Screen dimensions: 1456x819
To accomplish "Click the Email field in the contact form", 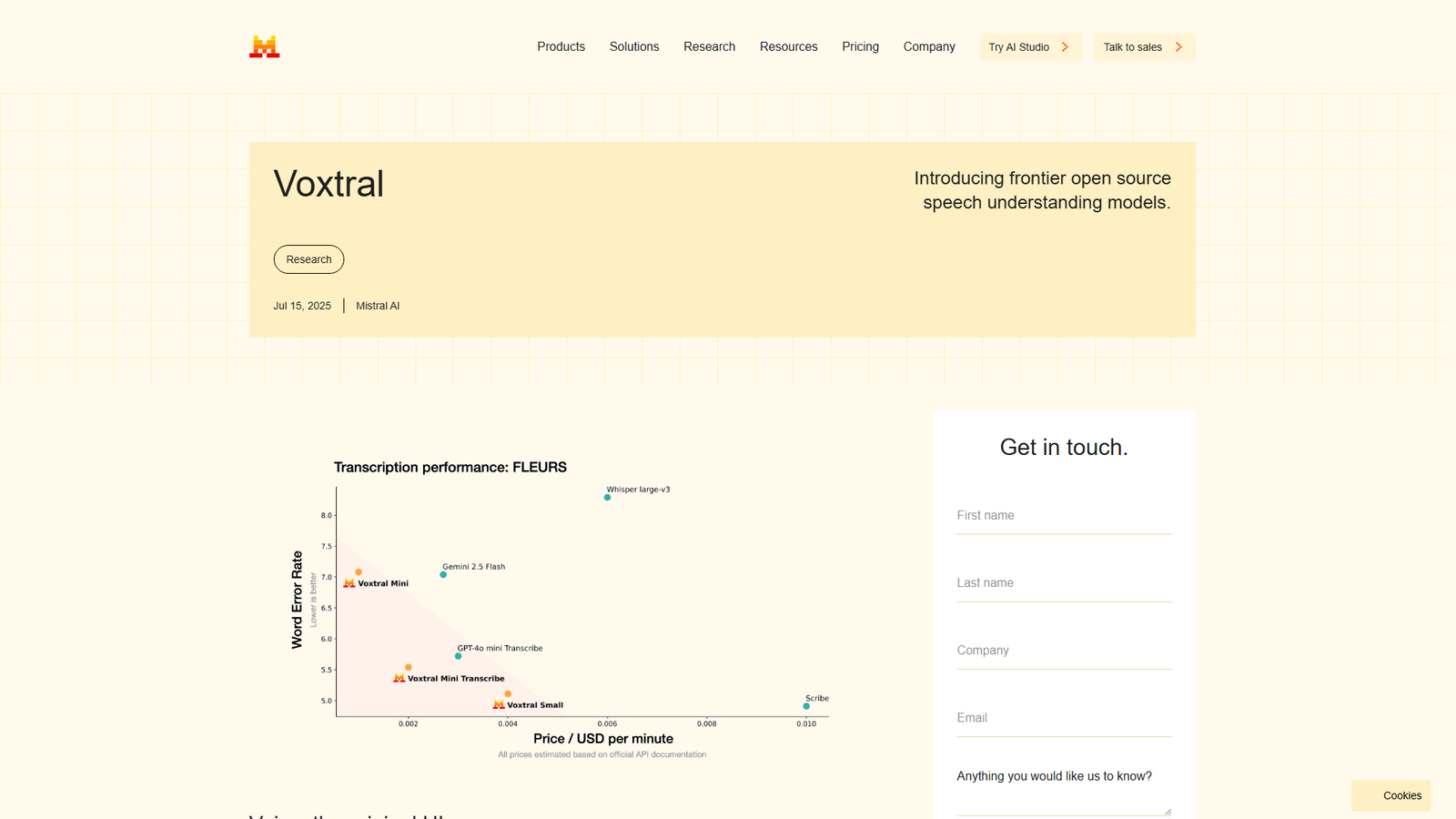I will click(x=1063, y=717).
